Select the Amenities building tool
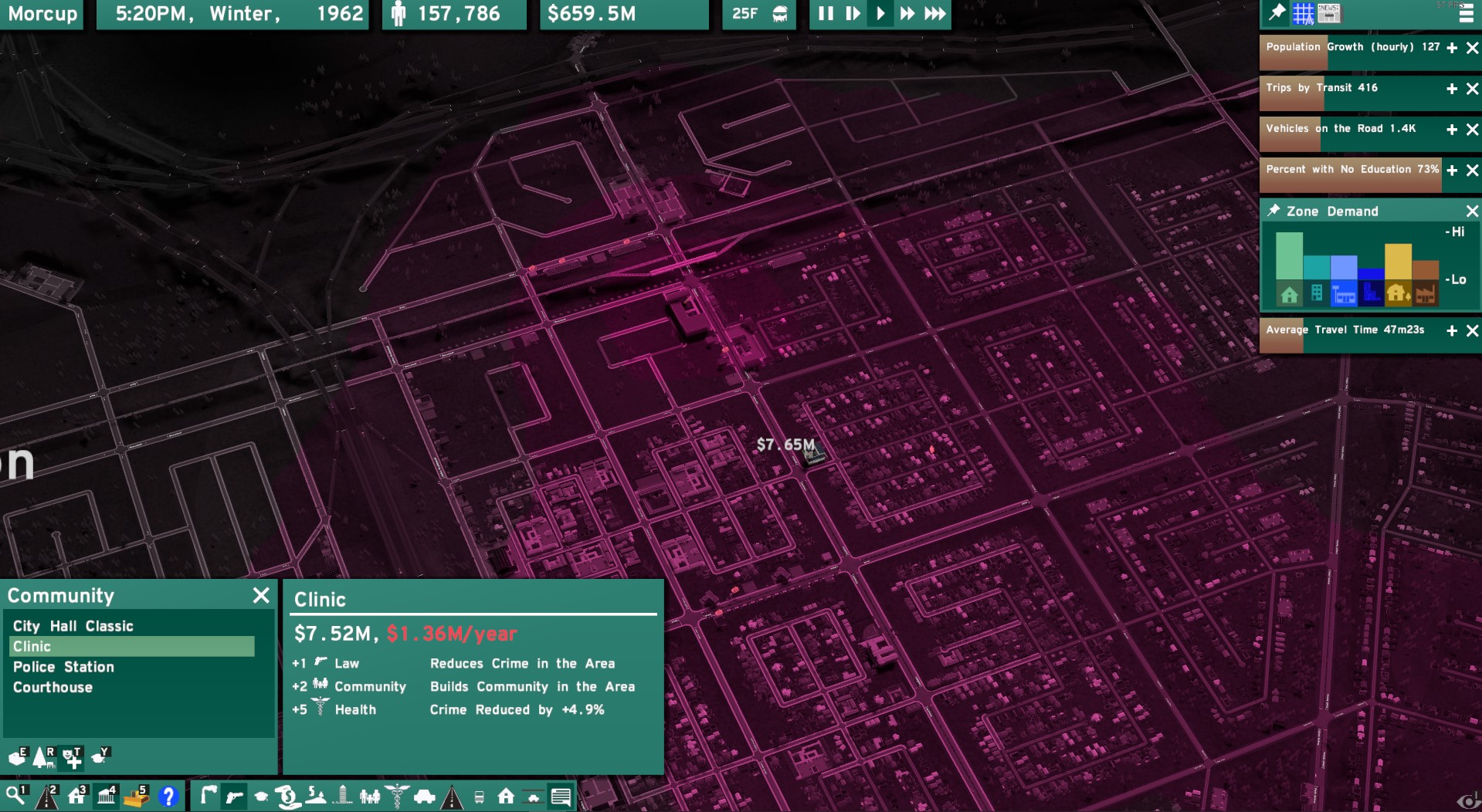The width and height of the screenshot is (1482, 812). [107, 796]
